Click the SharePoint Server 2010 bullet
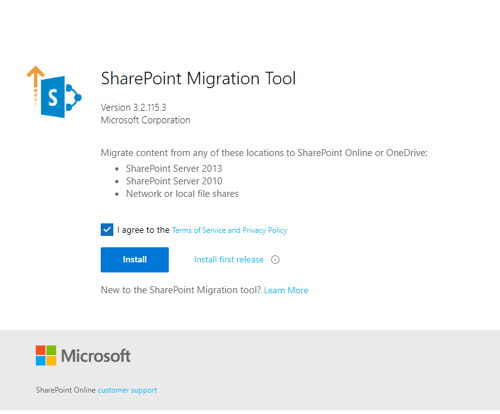 coord(174,181)
